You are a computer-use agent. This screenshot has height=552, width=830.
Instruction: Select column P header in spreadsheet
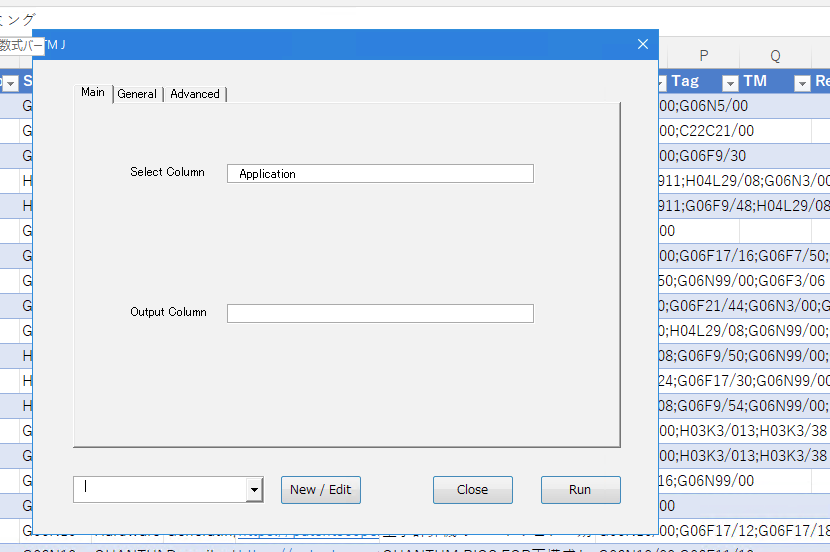tap(703, 56)
